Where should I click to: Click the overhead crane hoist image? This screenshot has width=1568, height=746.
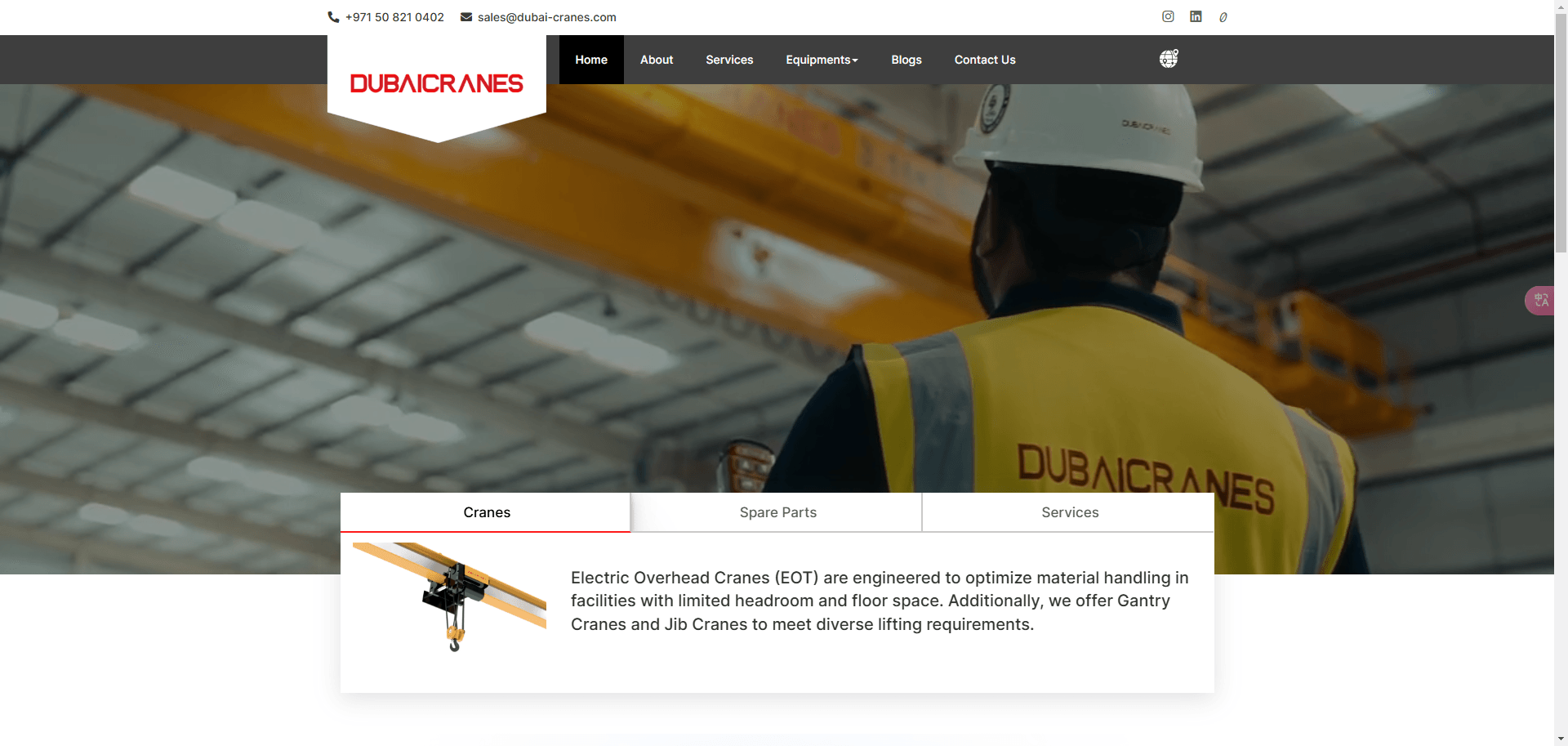click(449, 596)
